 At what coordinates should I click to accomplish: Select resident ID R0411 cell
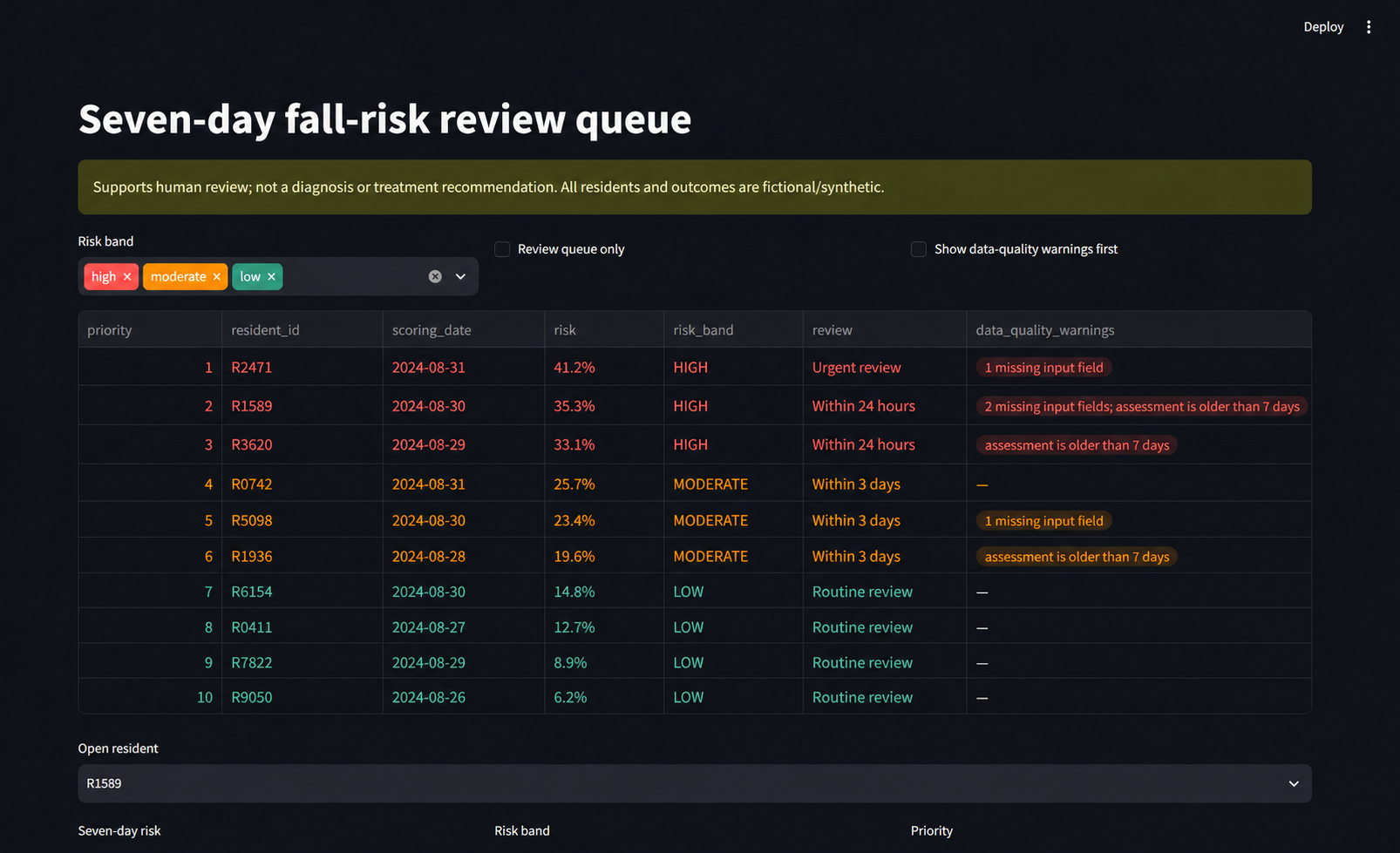(302, 627)
